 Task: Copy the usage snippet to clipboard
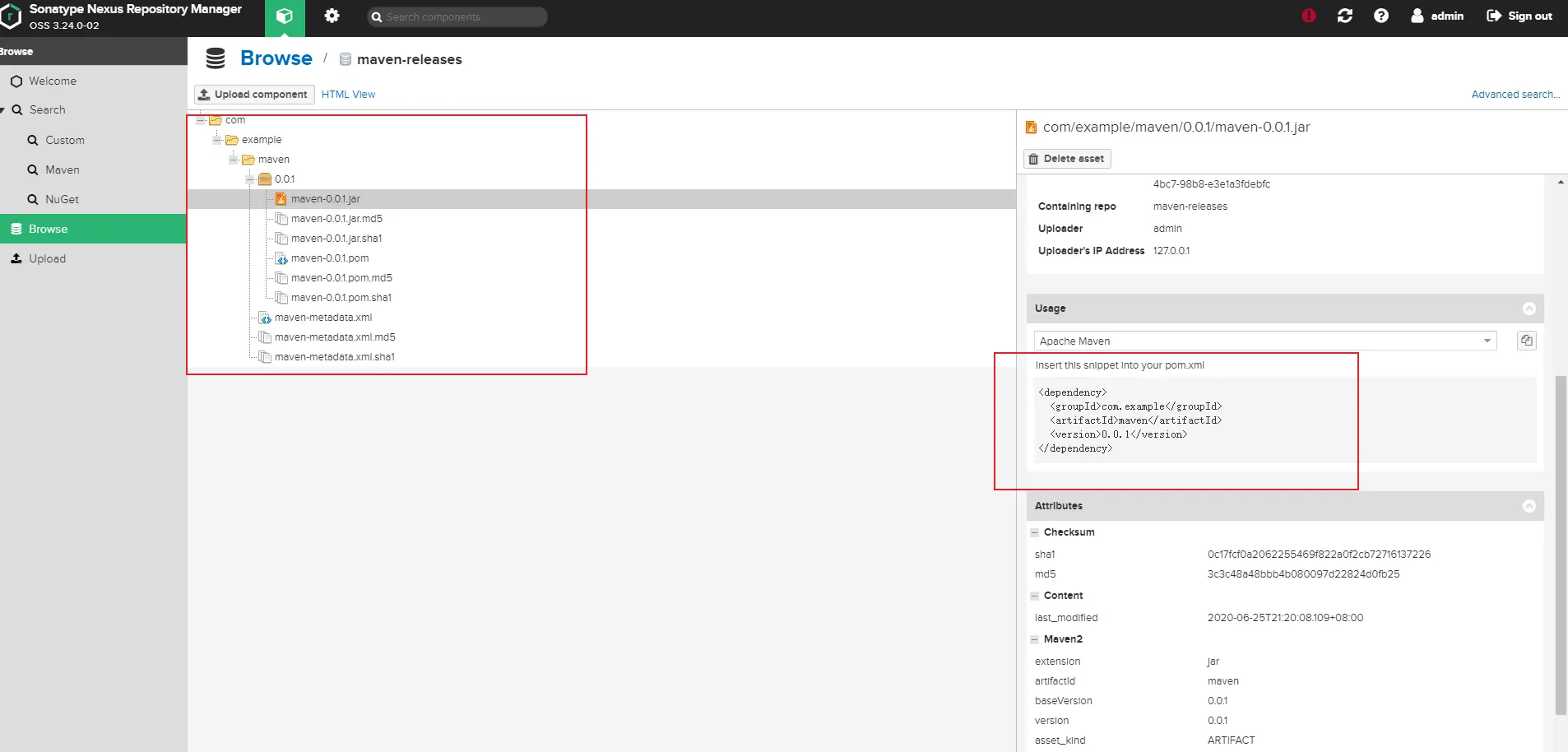pos(1527,341)
